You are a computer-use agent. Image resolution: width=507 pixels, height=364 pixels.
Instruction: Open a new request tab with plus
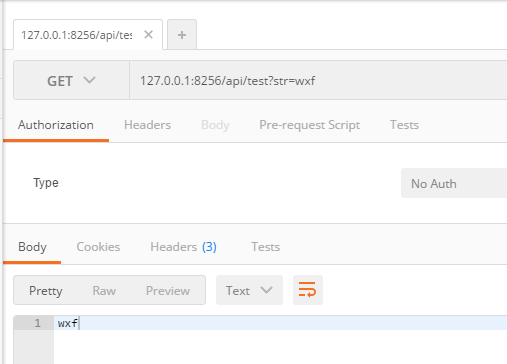(182, 35)
